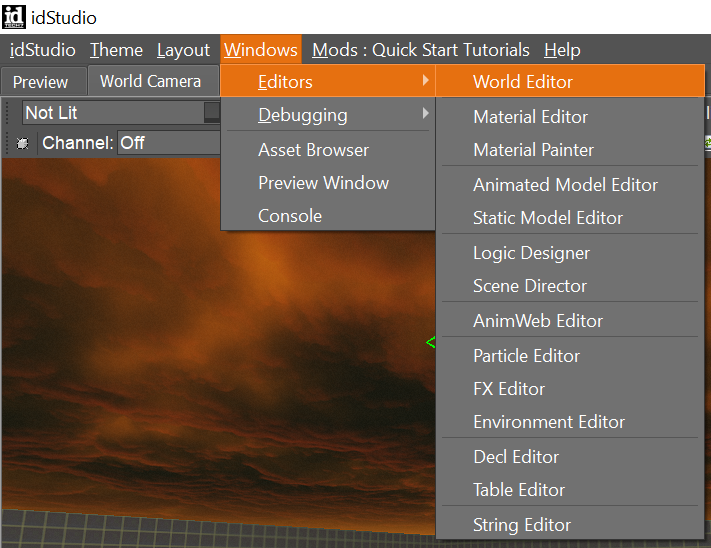Open the FX Editor

570,389
